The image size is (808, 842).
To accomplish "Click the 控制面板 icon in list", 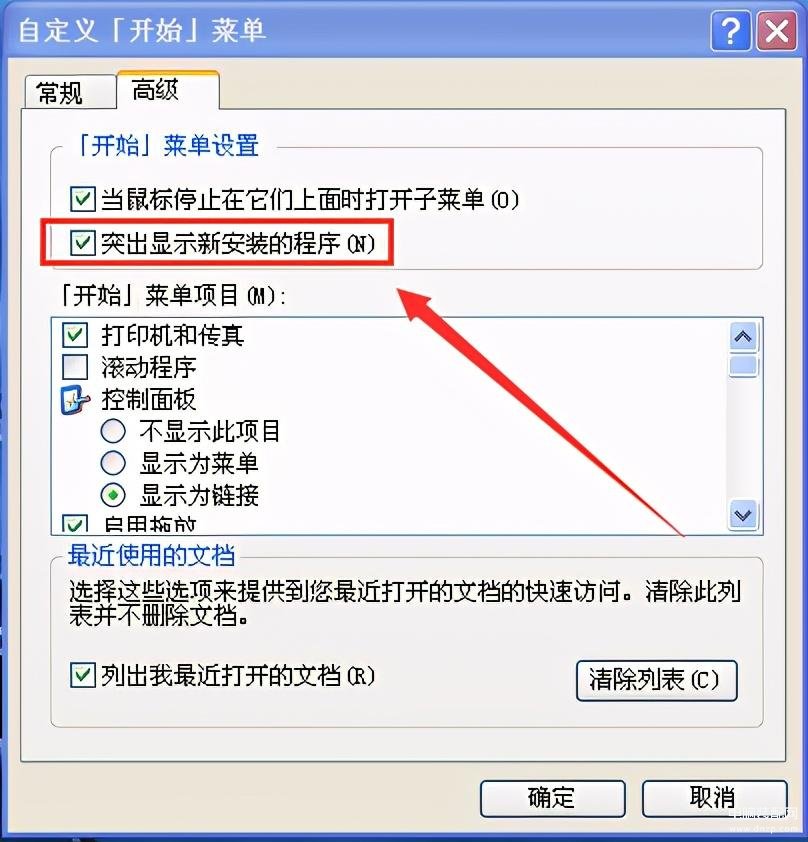I will pos(75,400).
